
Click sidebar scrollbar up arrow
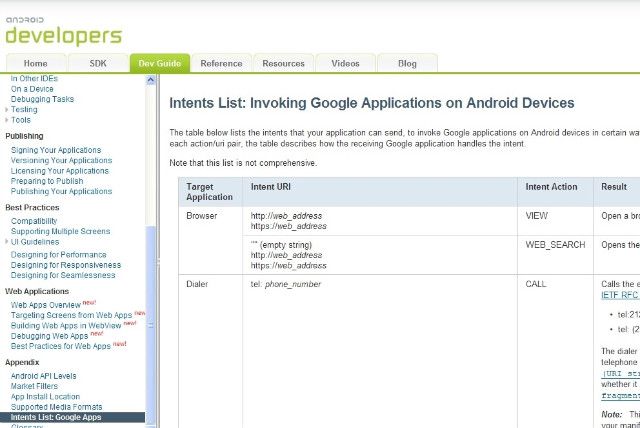pos(151,80)
